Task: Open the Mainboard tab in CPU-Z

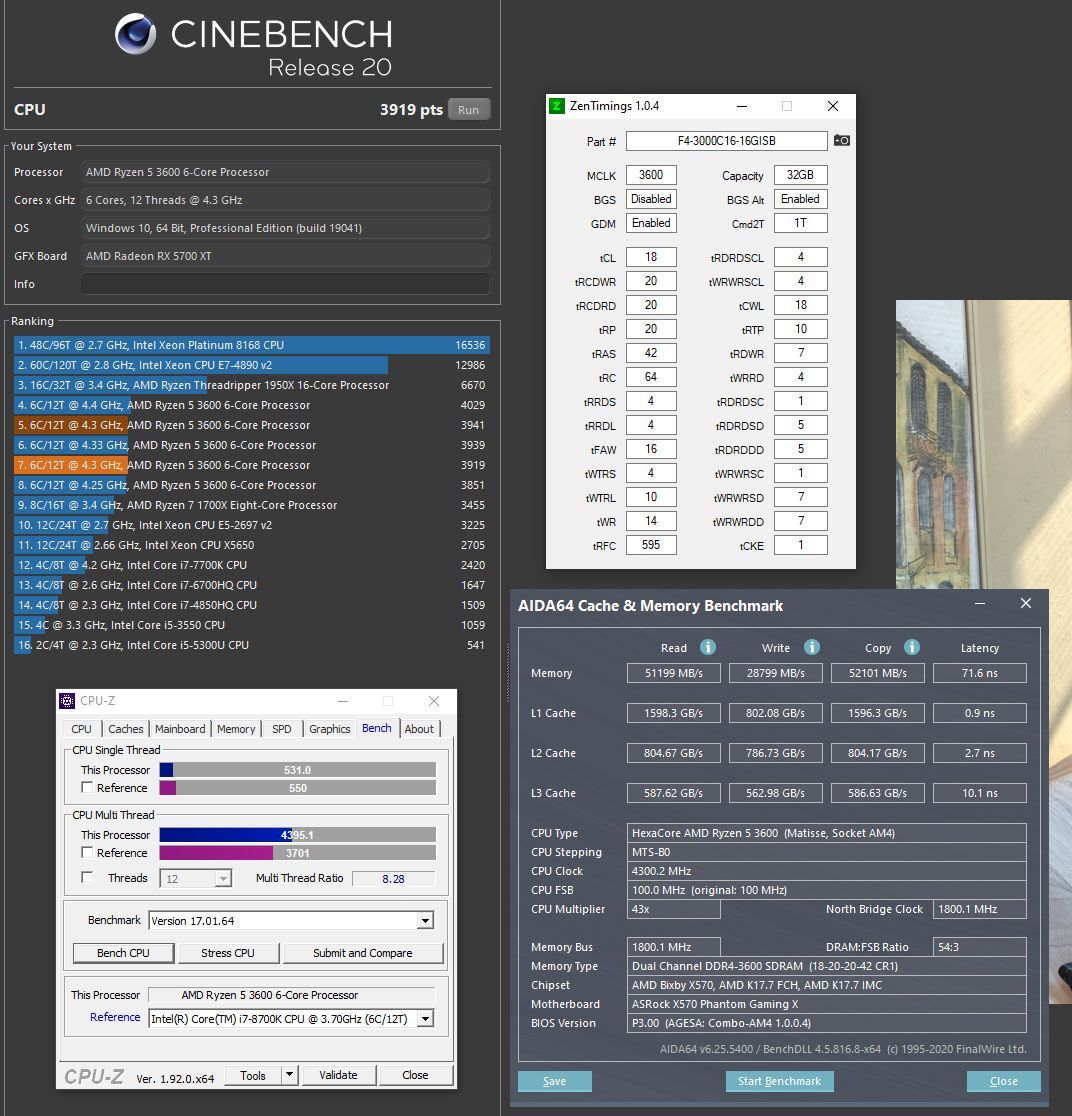Action: click(x=180, y=729)
